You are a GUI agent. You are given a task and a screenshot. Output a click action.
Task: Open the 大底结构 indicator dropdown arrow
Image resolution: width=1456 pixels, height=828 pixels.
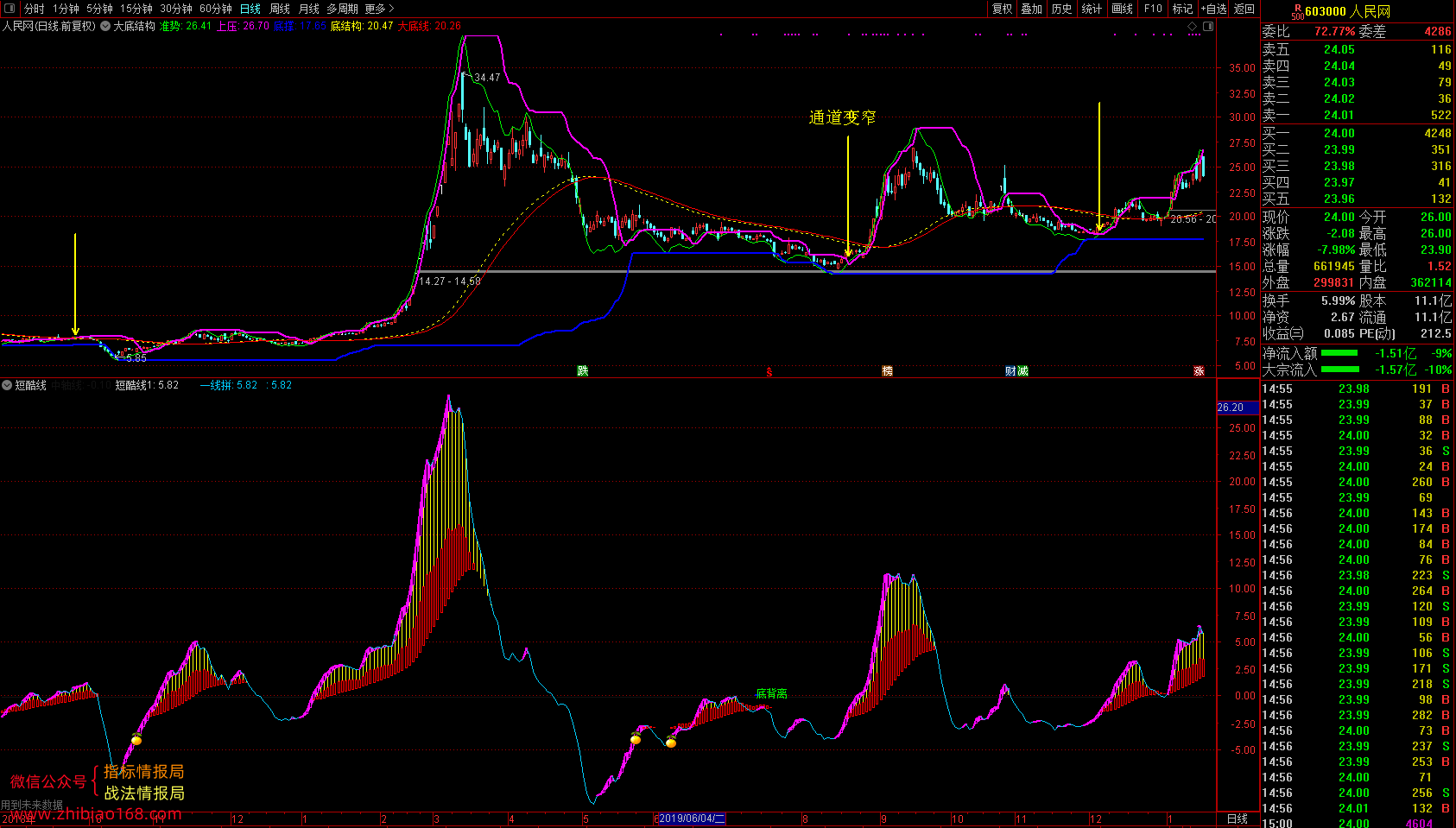tap(105, 26)
